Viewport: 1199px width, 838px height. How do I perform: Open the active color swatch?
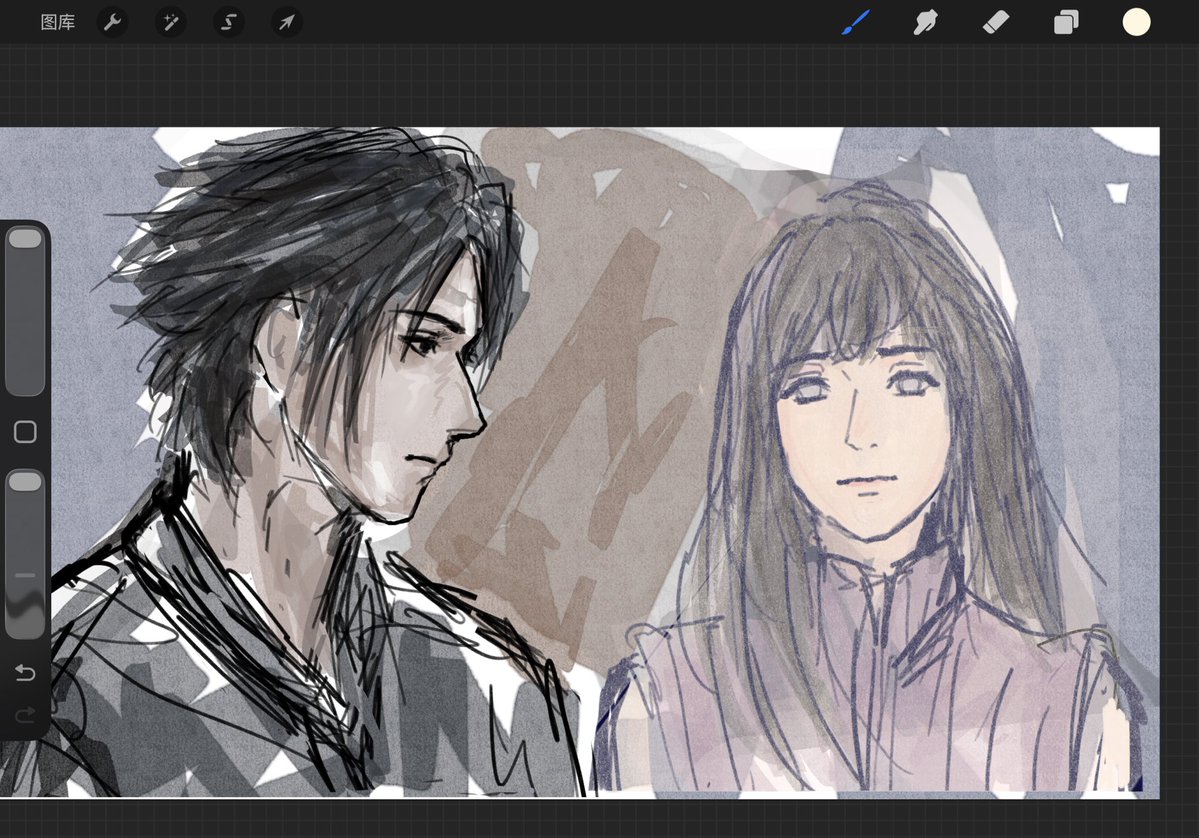[1136, 22]
